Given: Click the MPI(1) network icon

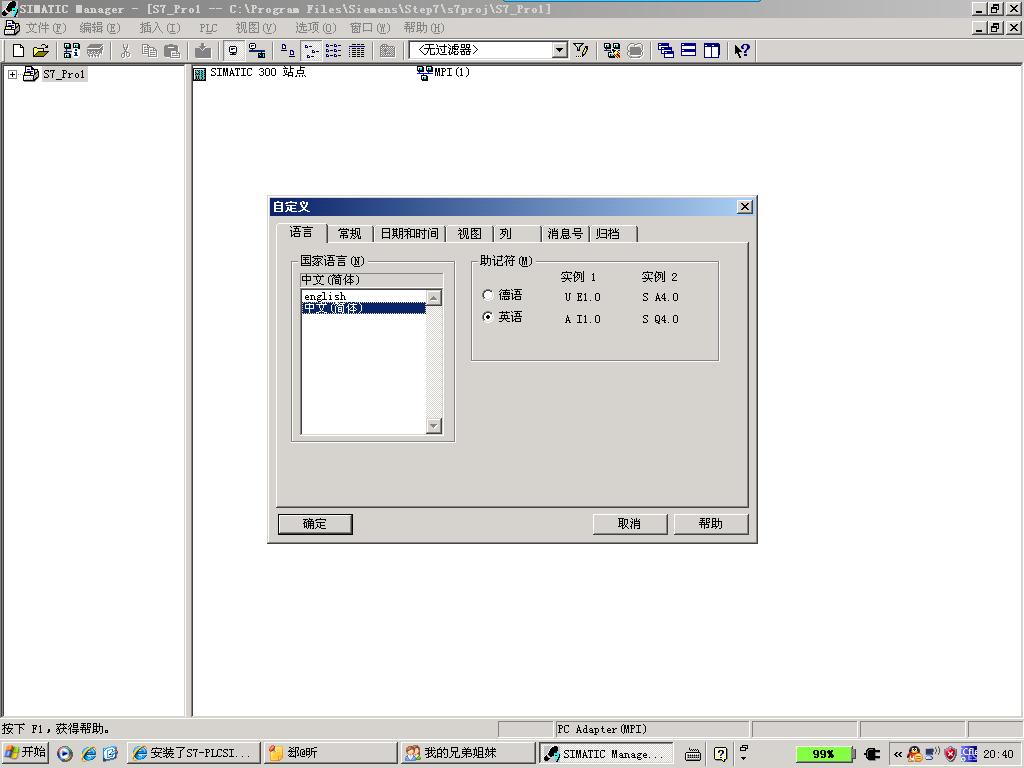Looking at the screenshot, I should click(424, 73).
